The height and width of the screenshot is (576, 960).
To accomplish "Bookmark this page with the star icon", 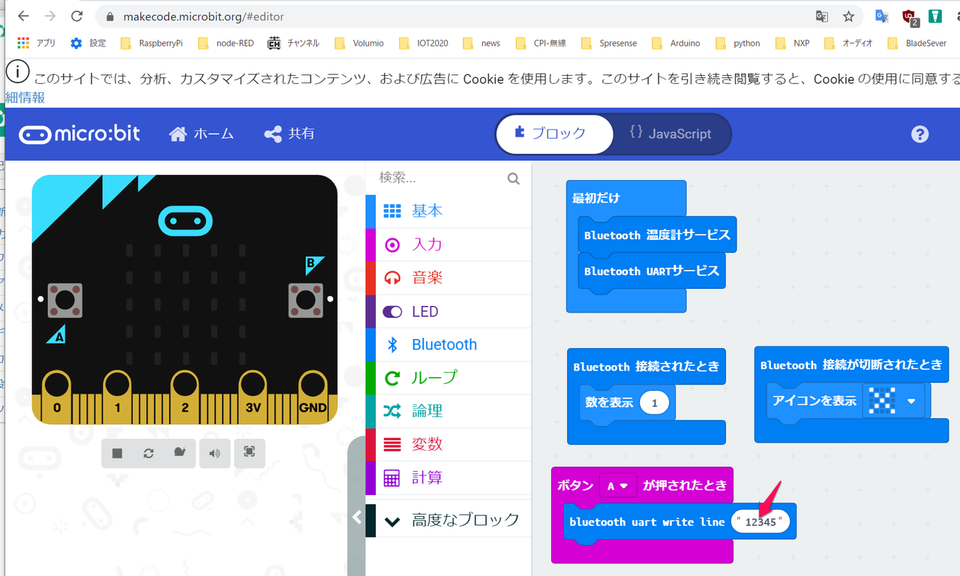I will click(x=848, y=16).
